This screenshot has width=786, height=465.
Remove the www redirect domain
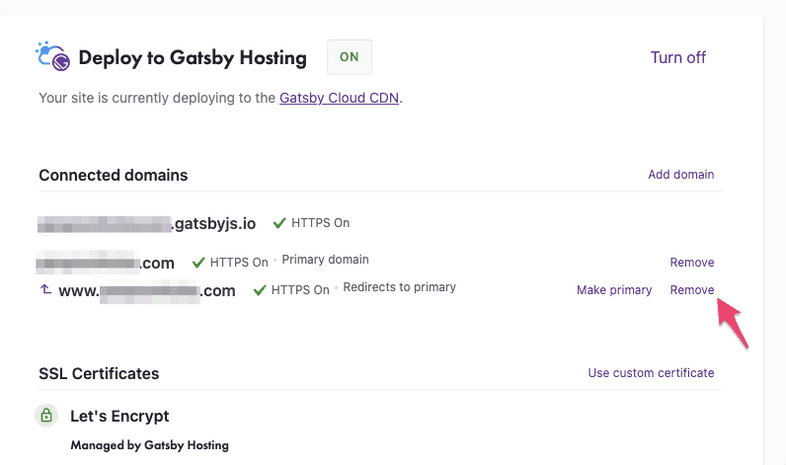coord(692,290)
